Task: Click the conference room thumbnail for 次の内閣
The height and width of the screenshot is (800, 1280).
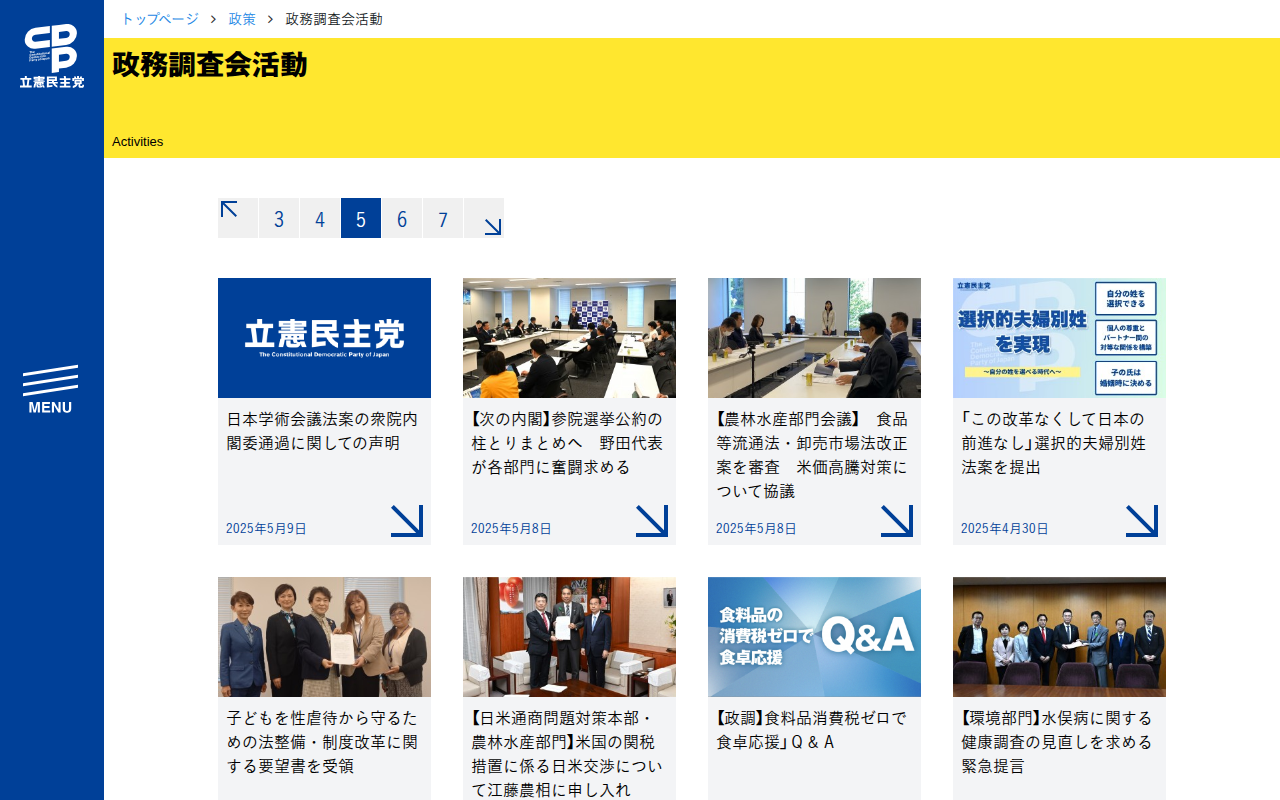Action: coord(569,338)
